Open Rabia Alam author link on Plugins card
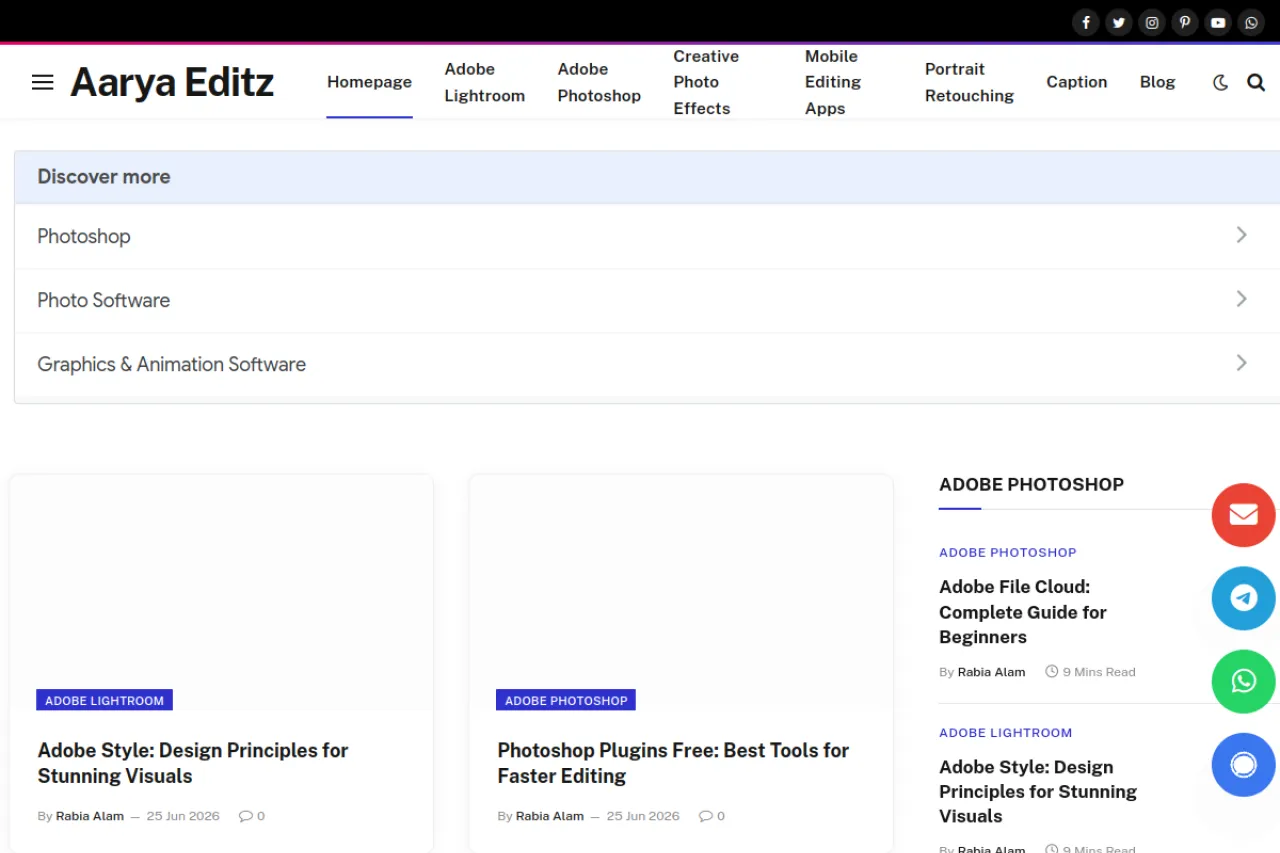 coord(550,816)
